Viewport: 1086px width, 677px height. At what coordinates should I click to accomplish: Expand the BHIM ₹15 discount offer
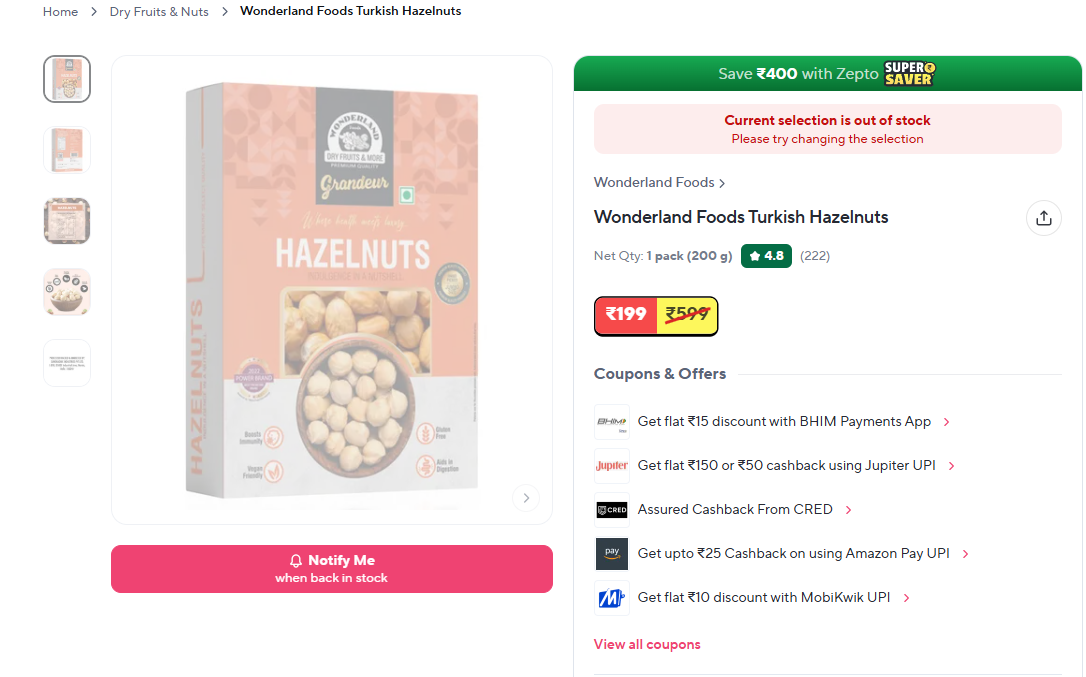tap(946, 422)
